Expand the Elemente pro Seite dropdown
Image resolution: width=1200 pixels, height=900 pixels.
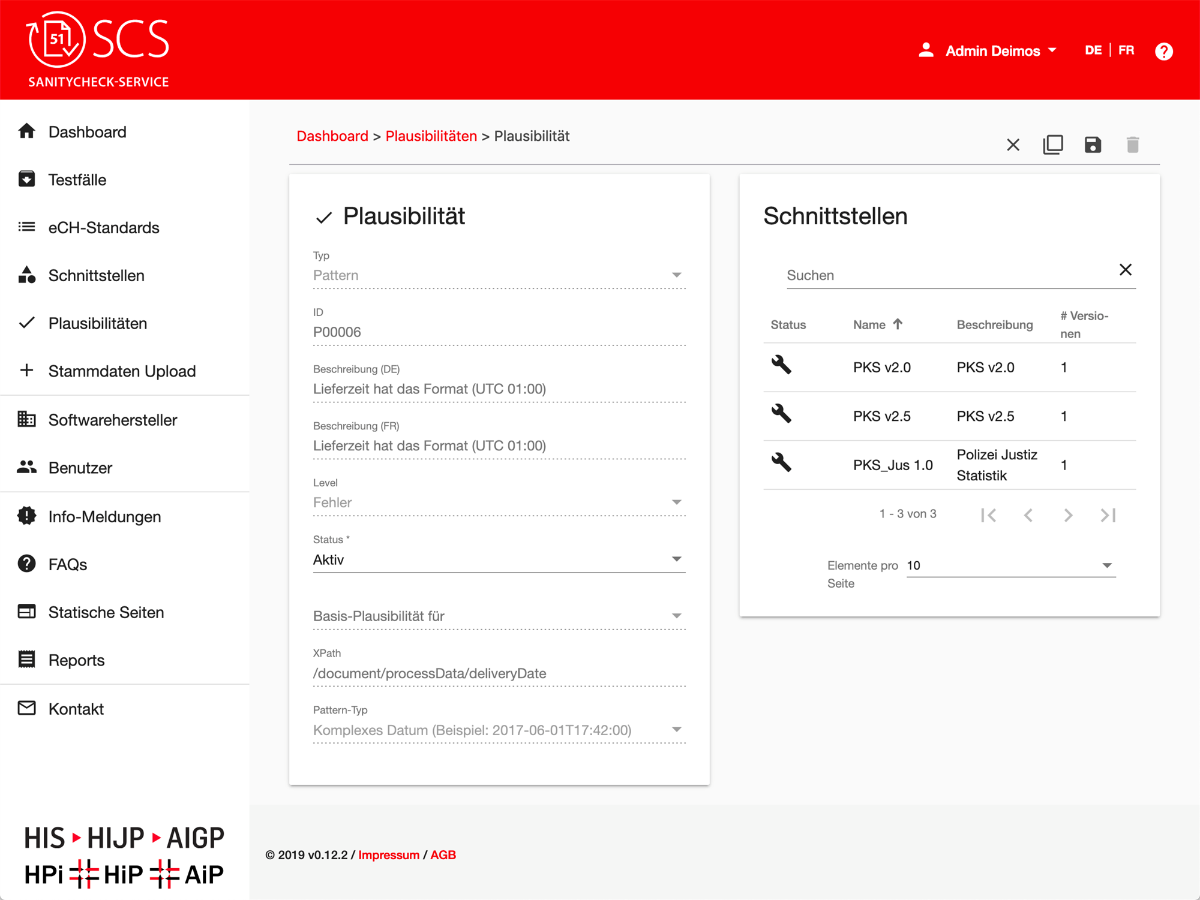click(1010, 566)
